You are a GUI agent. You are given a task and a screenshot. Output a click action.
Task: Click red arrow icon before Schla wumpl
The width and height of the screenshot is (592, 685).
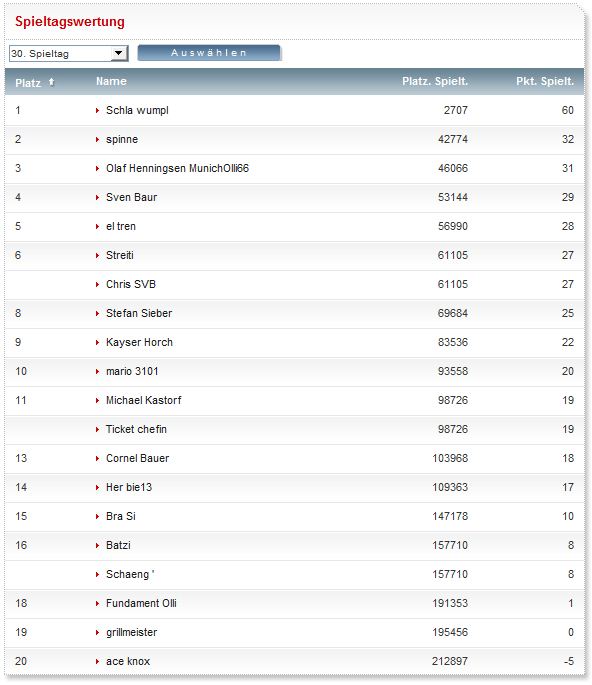click(x=97, y=111)
